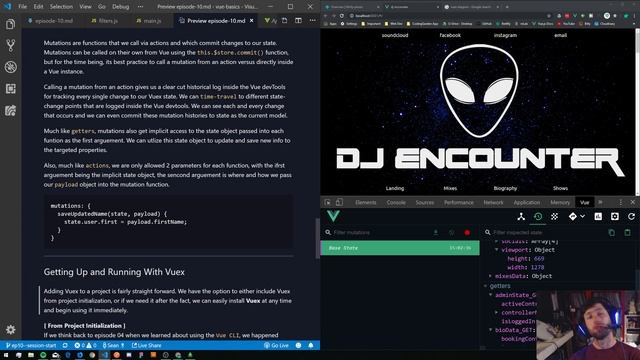Expand the mixesData Object node
The image size is (640, 360).
tap(491, 276)
